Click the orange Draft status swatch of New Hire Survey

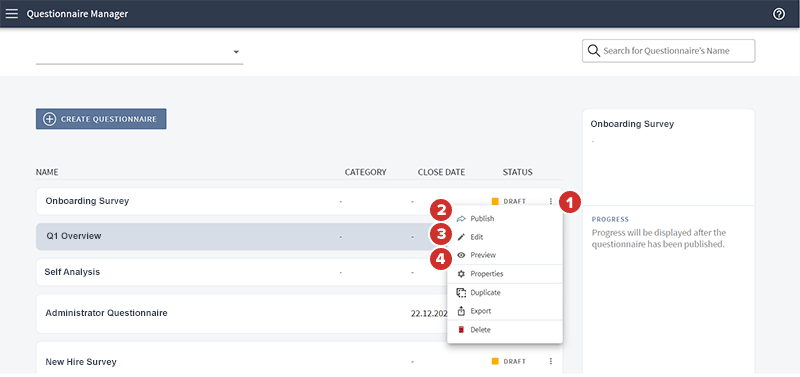[x=495, y=361]
